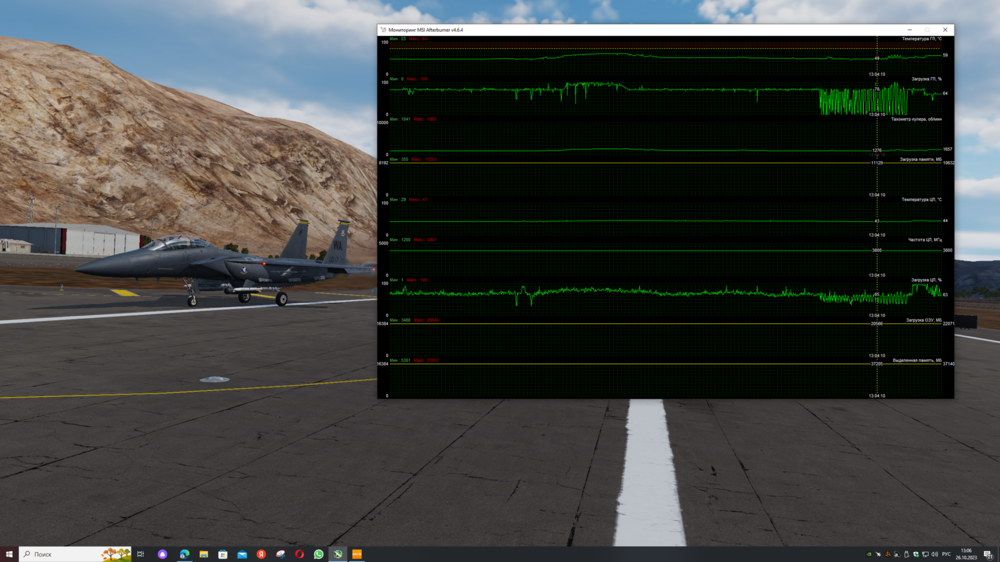
Task: Open the notification center icon
Action: pyautogui.click(x=988, y=554)
